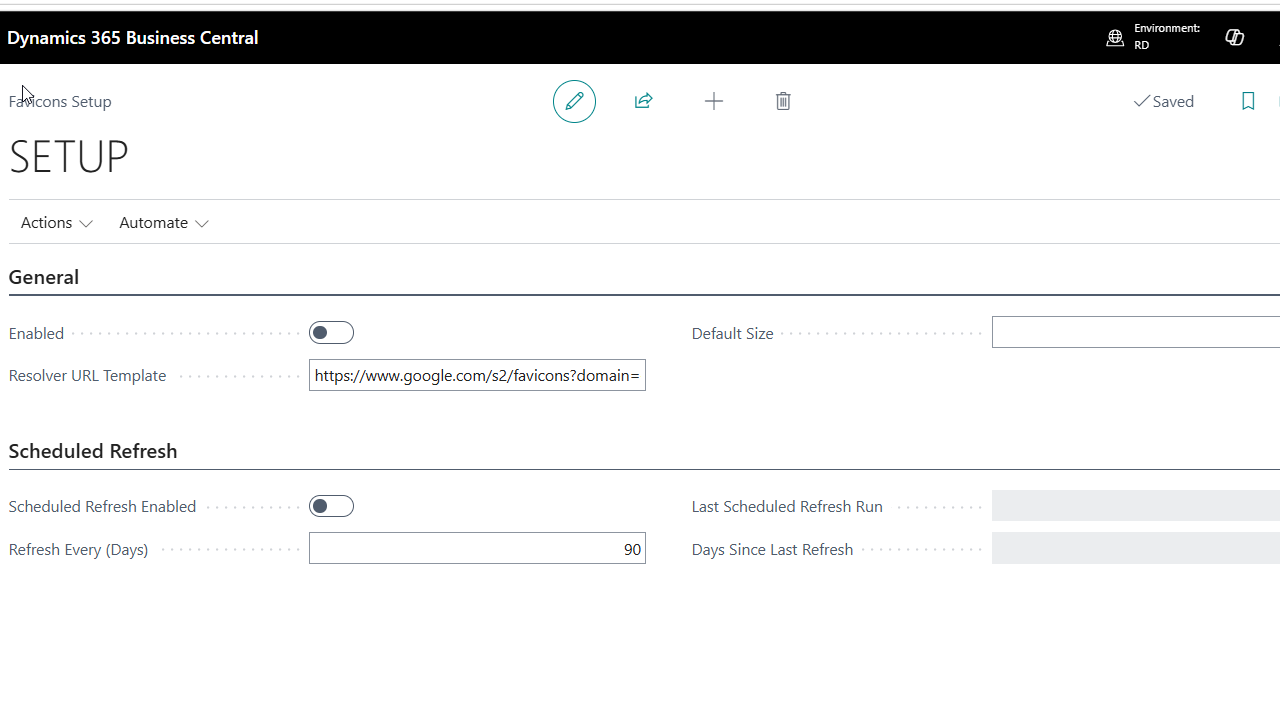Click Dynamics 365 Business Central title
The width and height of the screenshot is (1280, 720).
[x=133, y=38]
